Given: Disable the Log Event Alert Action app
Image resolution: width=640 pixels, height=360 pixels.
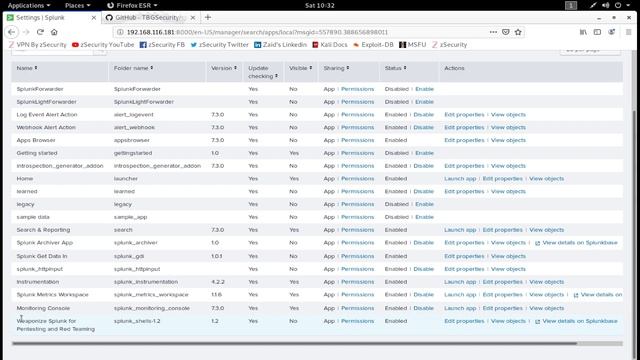Looking at the screenshot, I should (x=424, y=115).
